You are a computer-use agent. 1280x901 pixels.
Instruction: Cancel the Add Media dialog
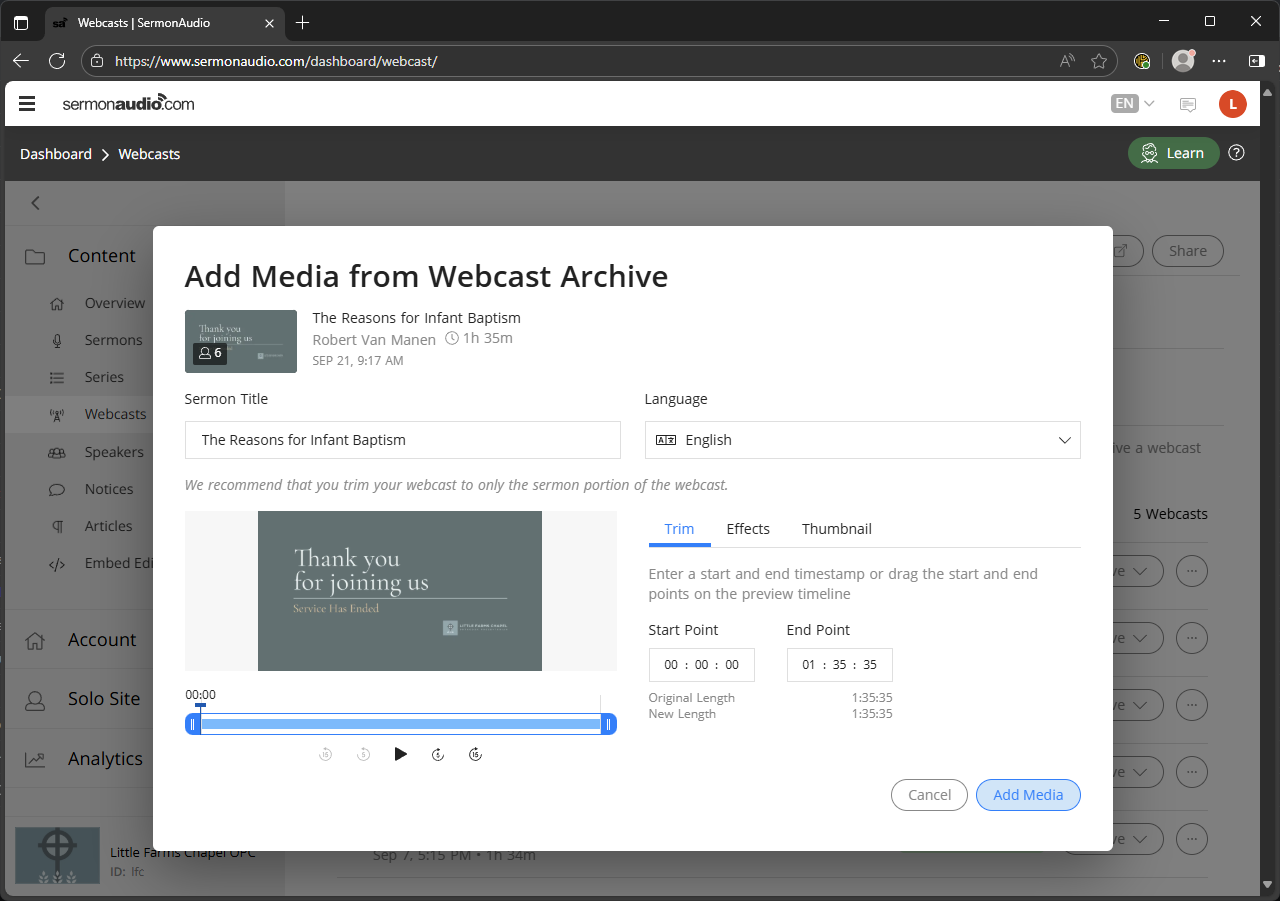point(929,795)
